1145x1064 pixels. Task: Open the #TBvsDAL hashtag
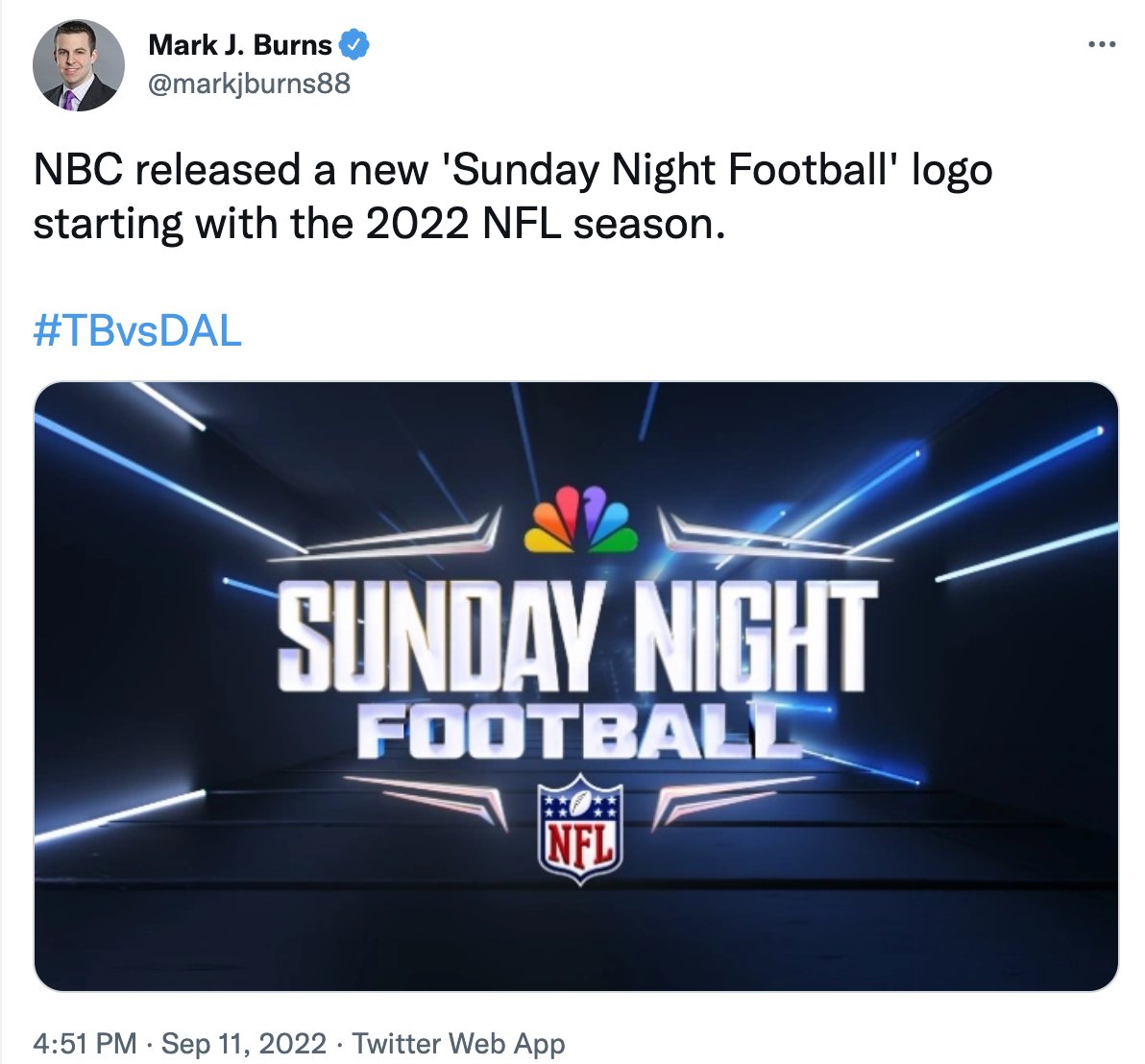coord(137,330)
